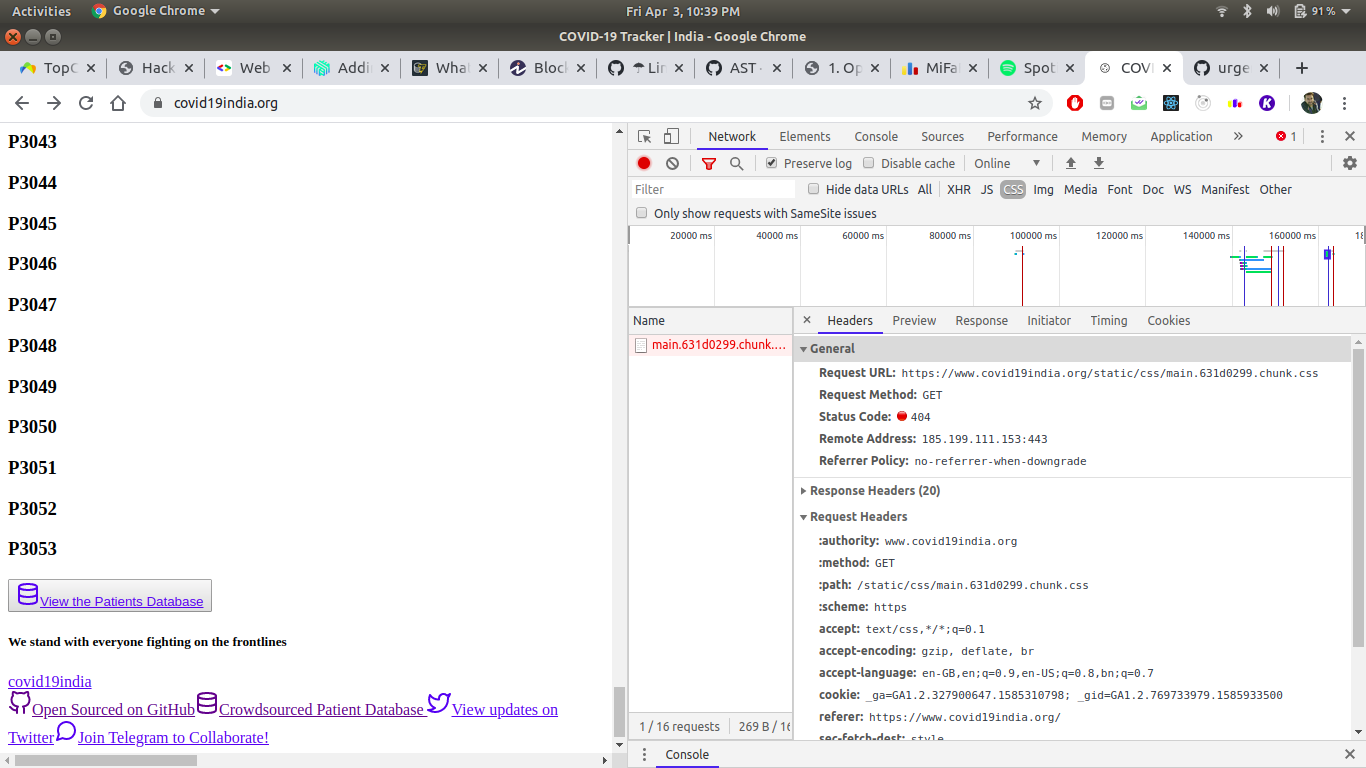The width and height of the screenshot is (1366, 768).
Task: Clear the network log
Action: [x=672, y=163]
